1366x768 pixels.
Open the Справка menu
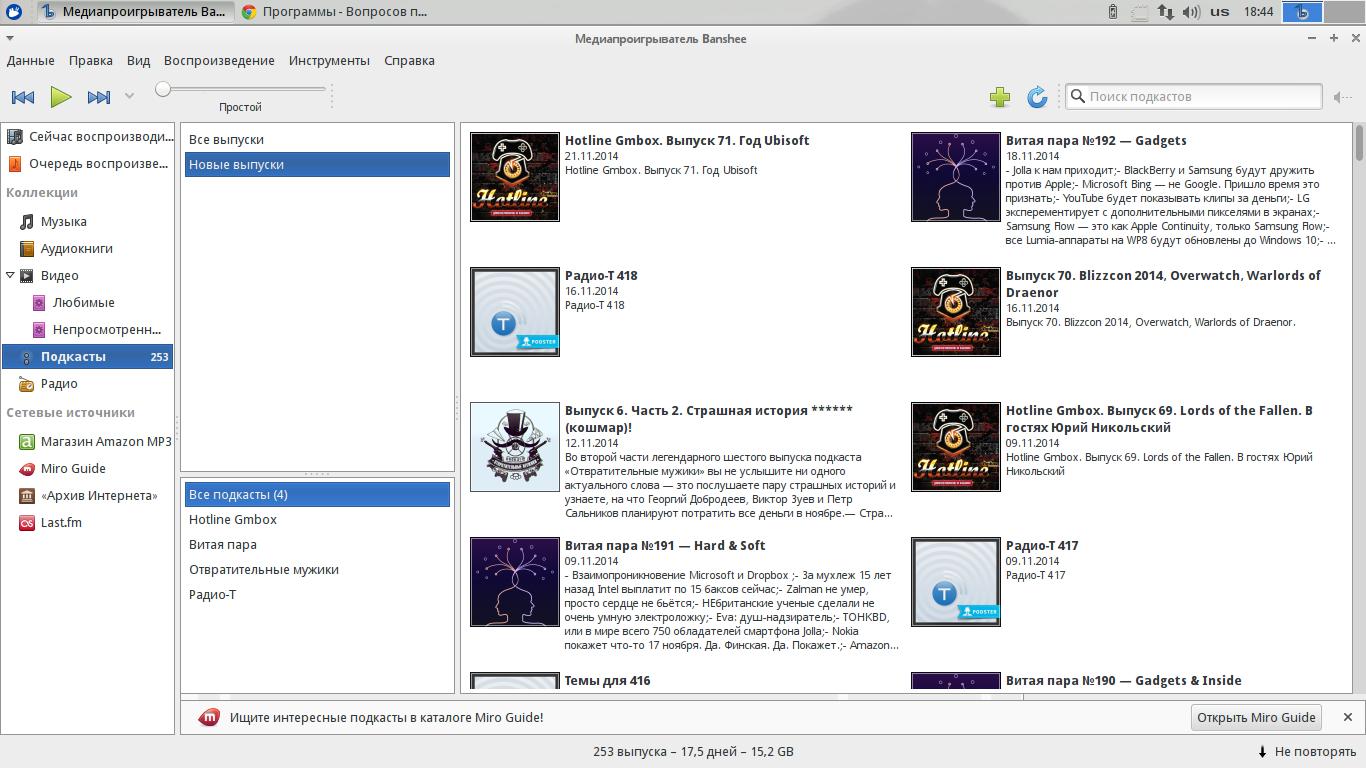pyautogui.click(x=409, y=60)
